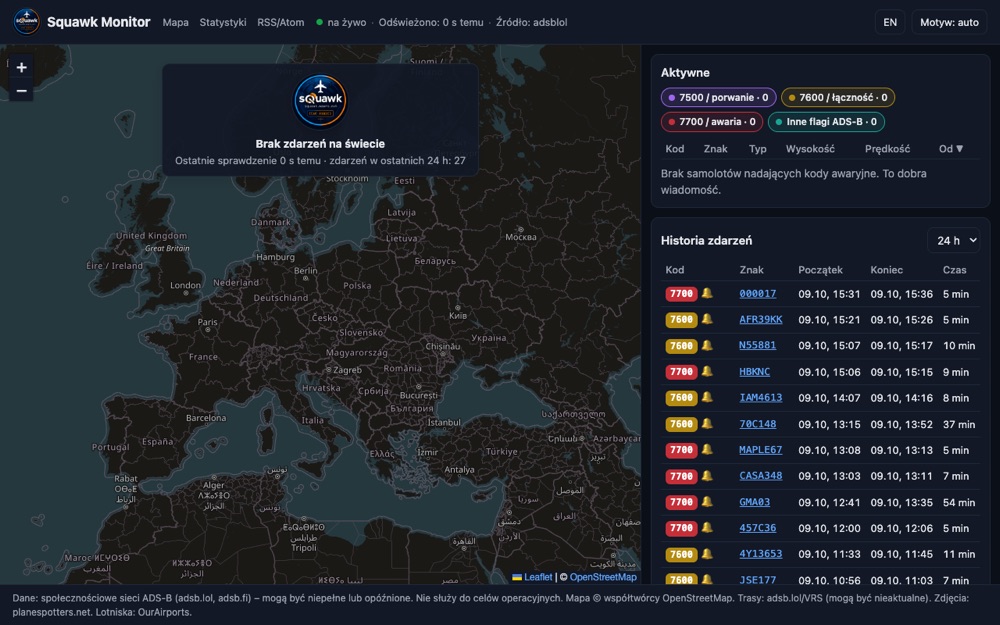
Task: Open the OpenStreetMap attribution link
Action: [603, 577]
